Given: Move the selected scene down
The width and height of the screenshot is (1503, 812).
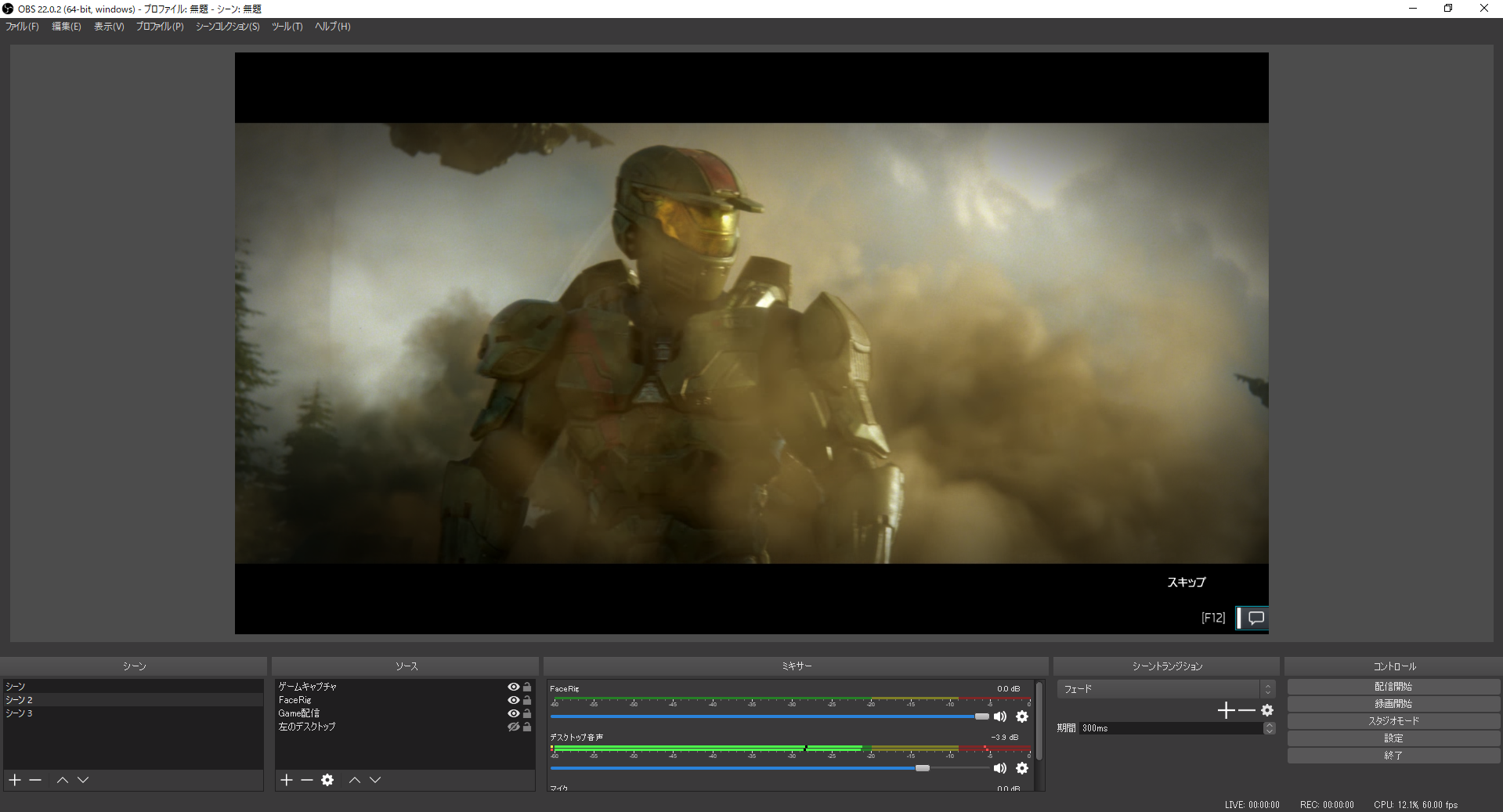Looking at the screenshot, I should click(83, 780).
